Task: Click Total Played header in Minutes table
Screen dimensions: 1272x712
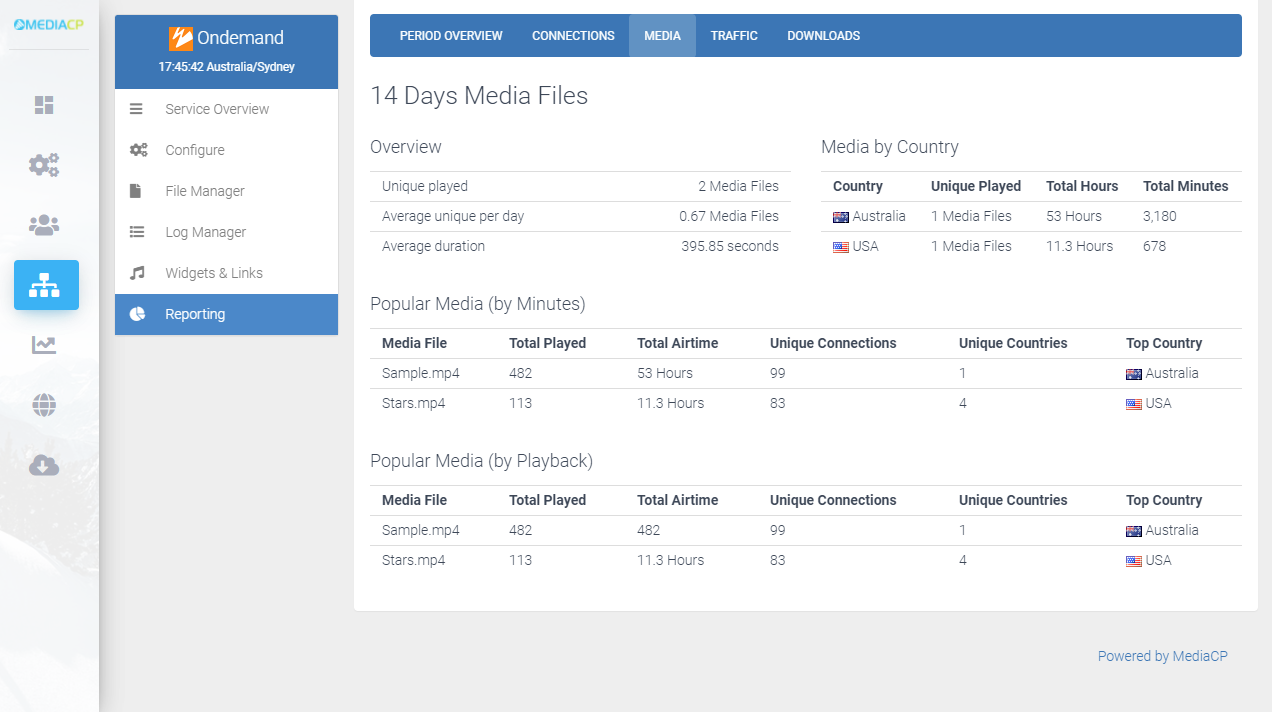Action: coord(547,343)
